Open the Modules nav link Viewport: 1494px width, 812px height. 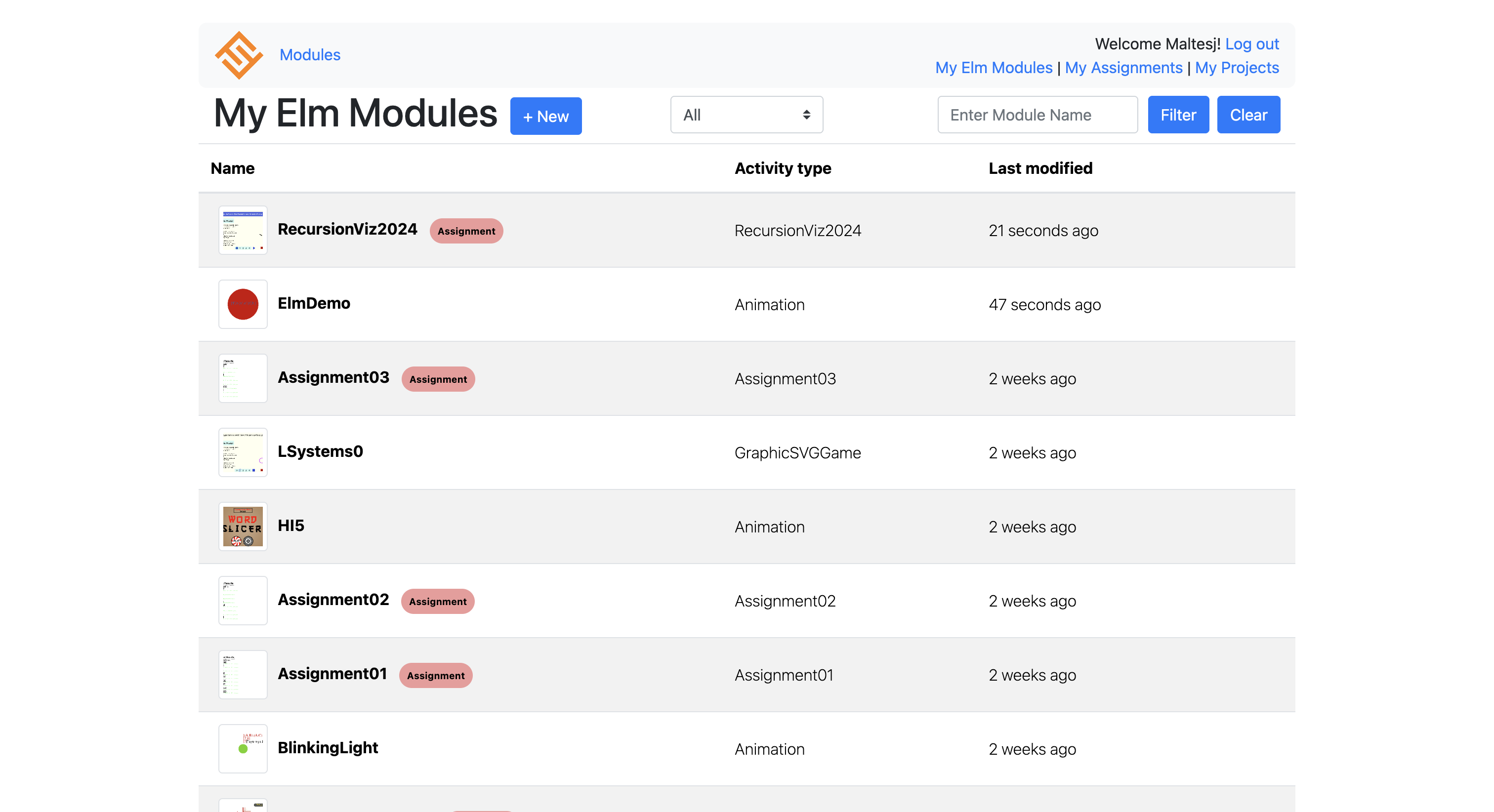point(310,54)
